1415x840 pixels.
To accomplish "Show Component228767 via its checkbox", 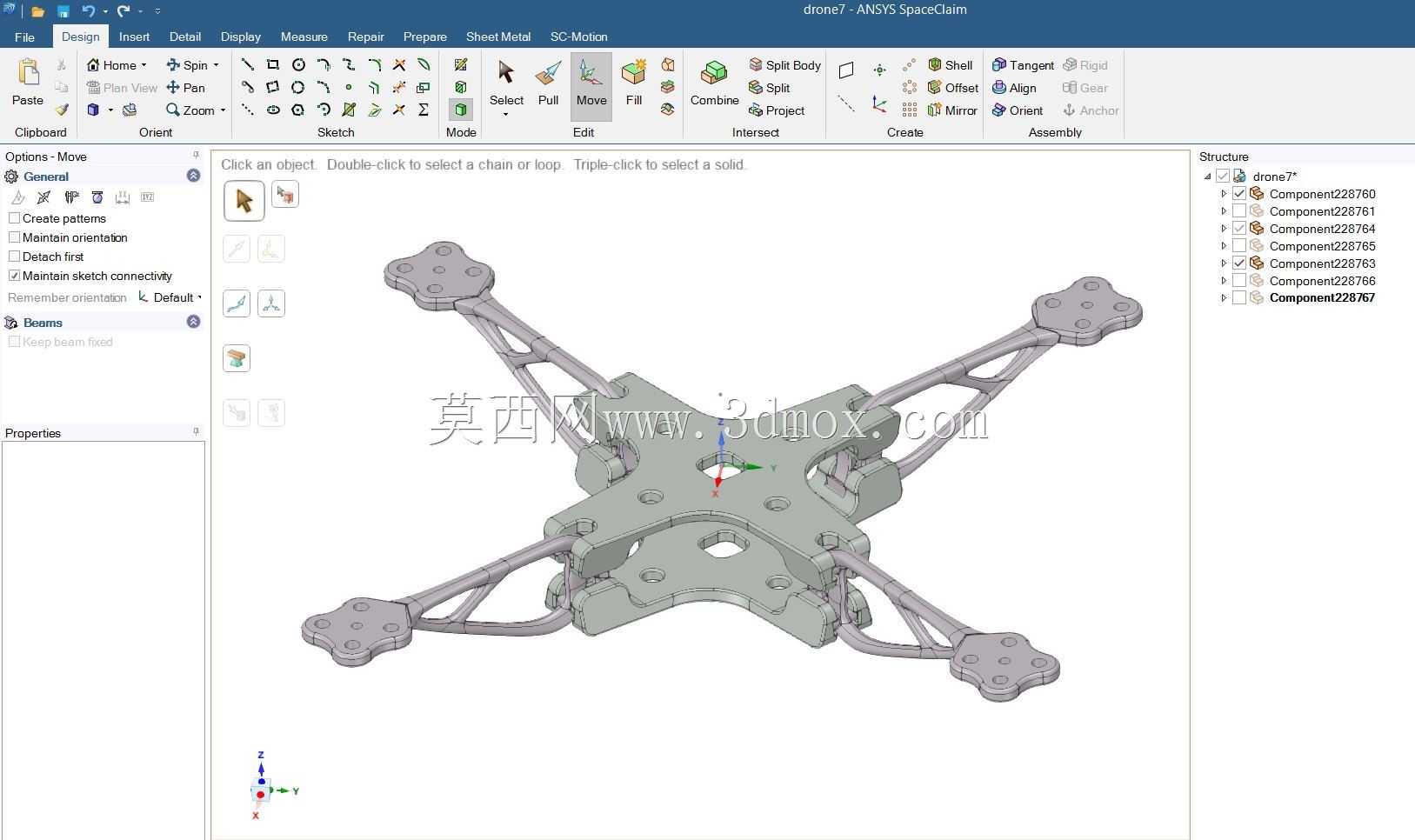I will (x=1239, y=297).
